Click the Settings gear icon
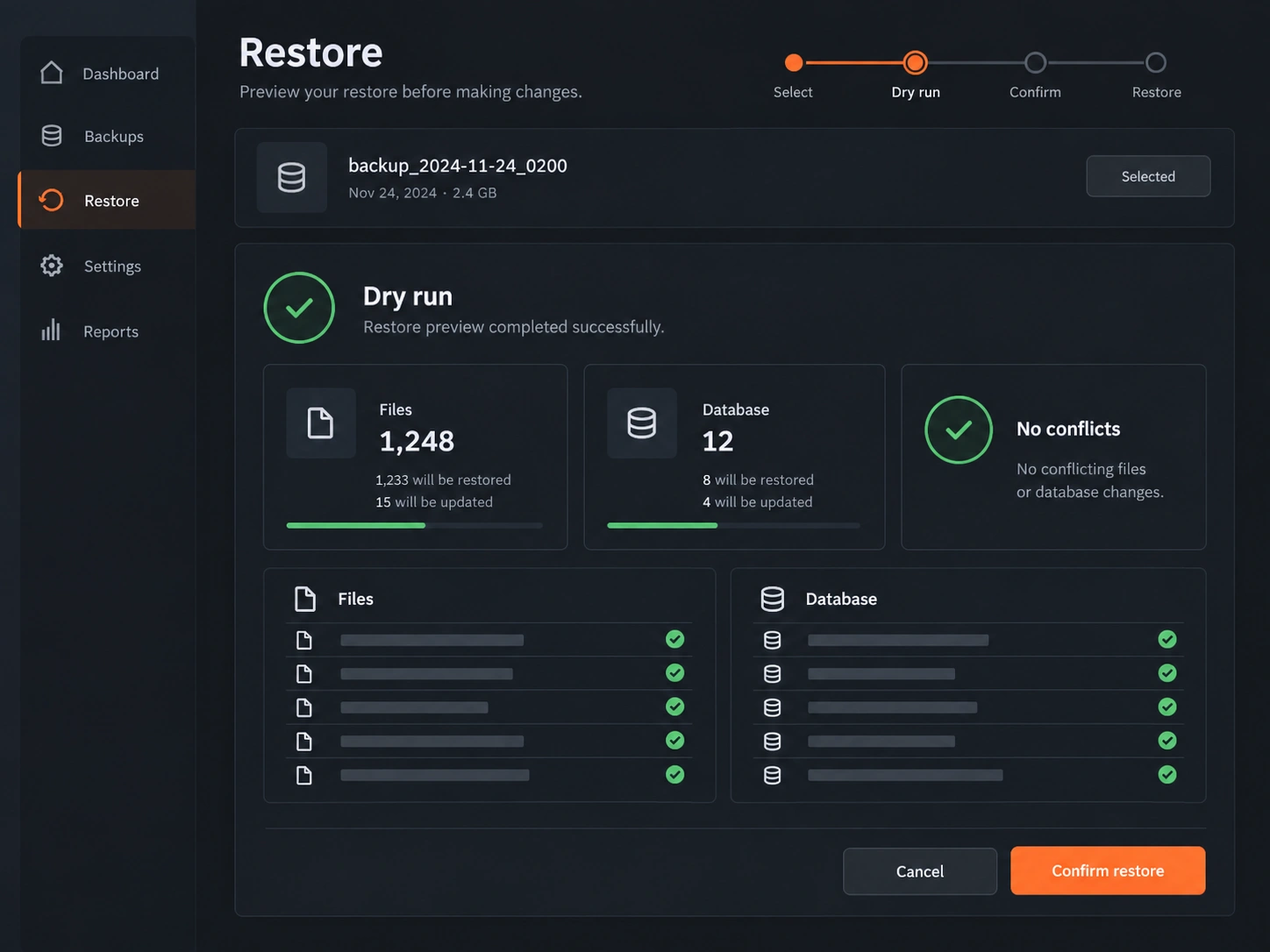This screenshot has height=952, width=1270. (52, 266)
